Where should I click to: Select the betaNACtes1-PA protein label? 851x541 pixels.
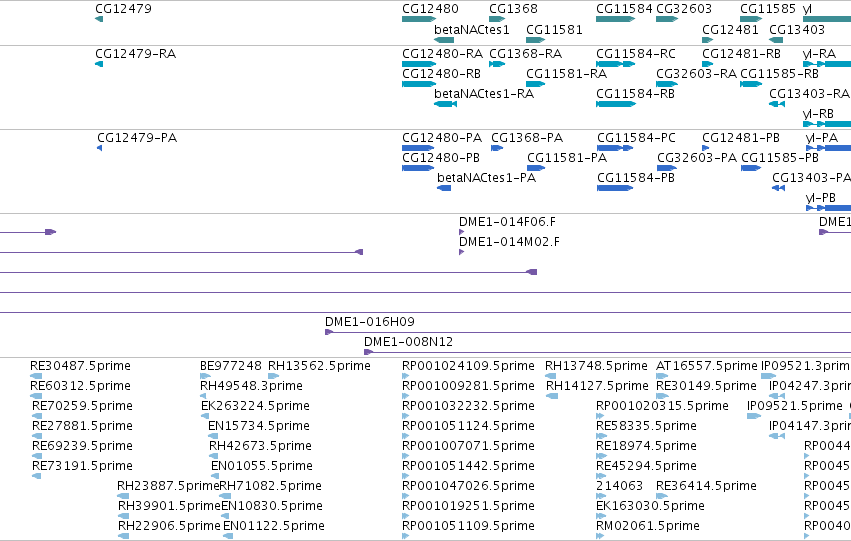point(486,177)
